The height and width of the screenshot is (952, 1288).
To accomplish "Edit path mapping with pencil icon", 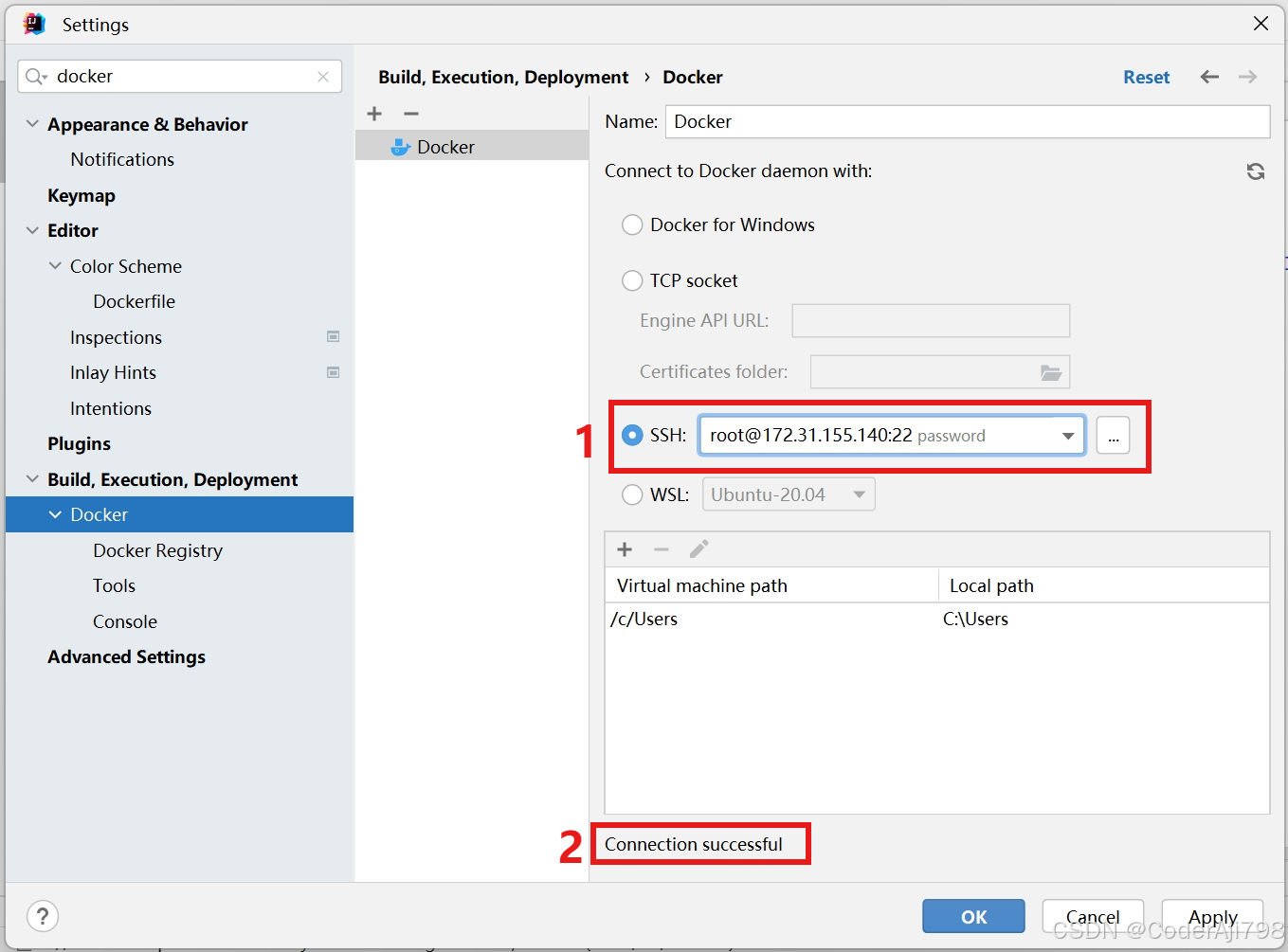I will pos(698,549).
